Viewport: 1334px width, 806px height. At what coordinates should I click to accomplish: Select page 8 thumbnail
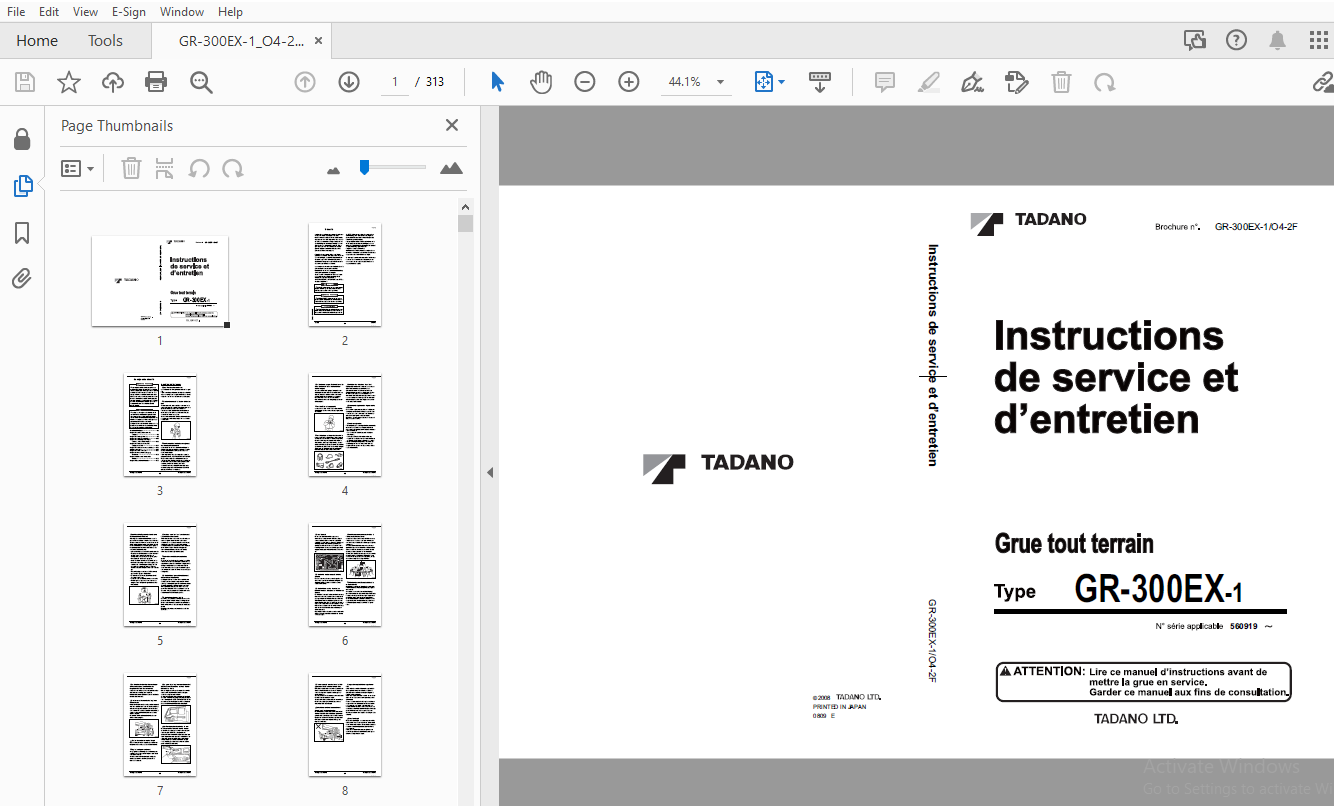[345, 725]
